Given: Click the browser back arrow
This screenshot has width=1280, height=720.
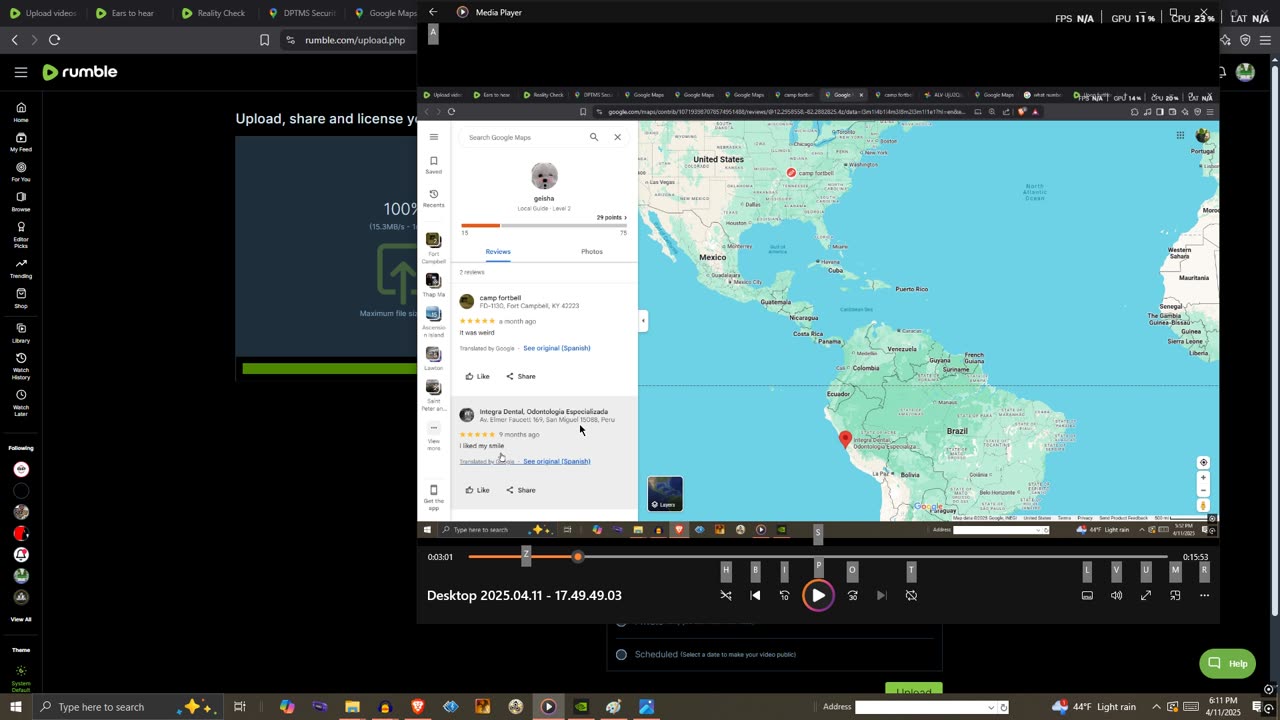Looking at the screenshot, I should pyautogui.click(x=14, y=40).
